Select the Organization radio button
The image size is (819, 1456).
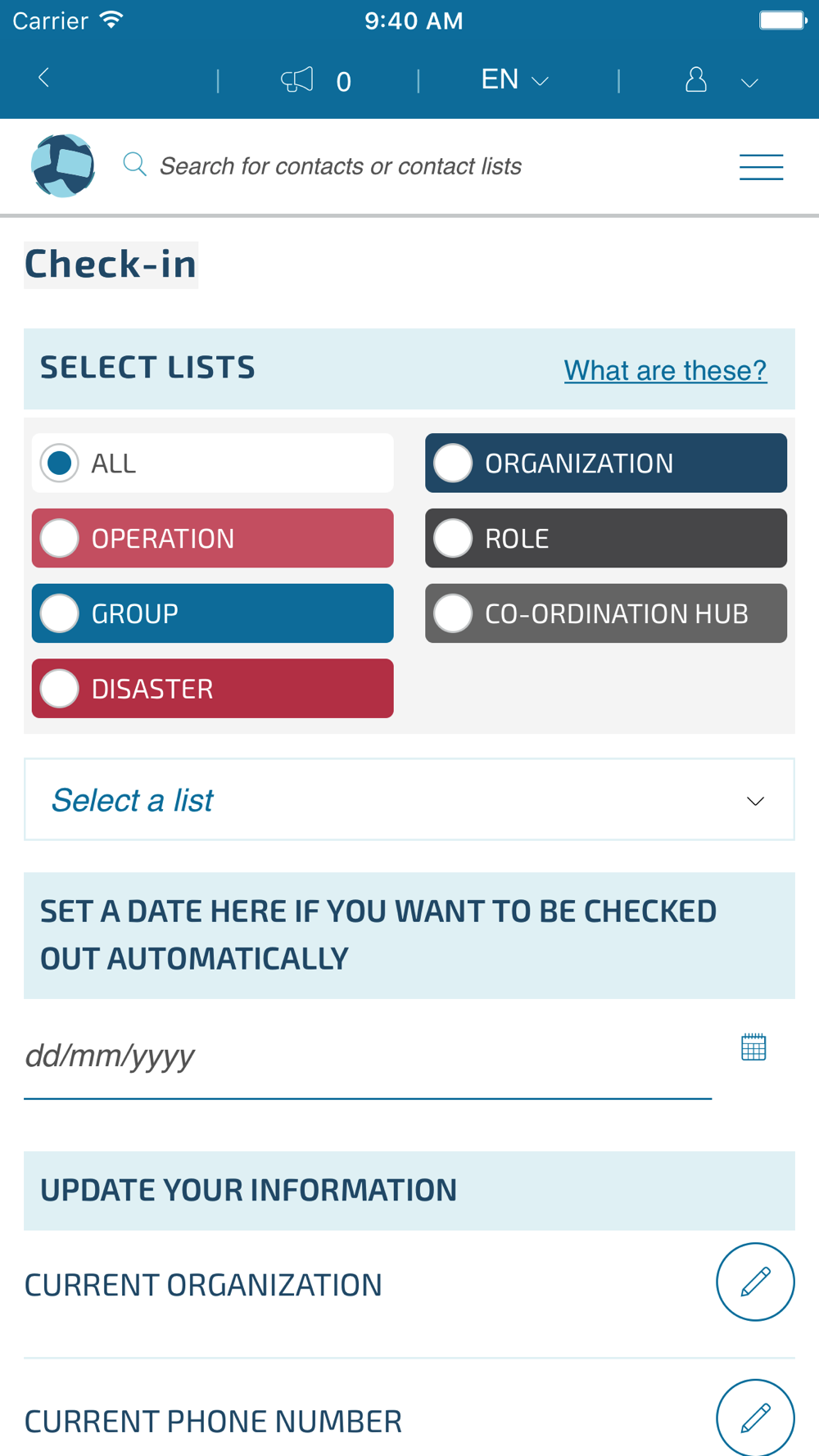point(453,463)
